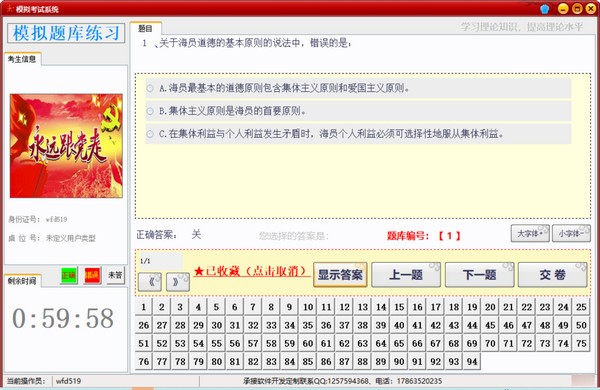The height and width of the screenshot is (390, 600).
Task: Increase font size with 大字体+ button
Action: coord(530,233)
